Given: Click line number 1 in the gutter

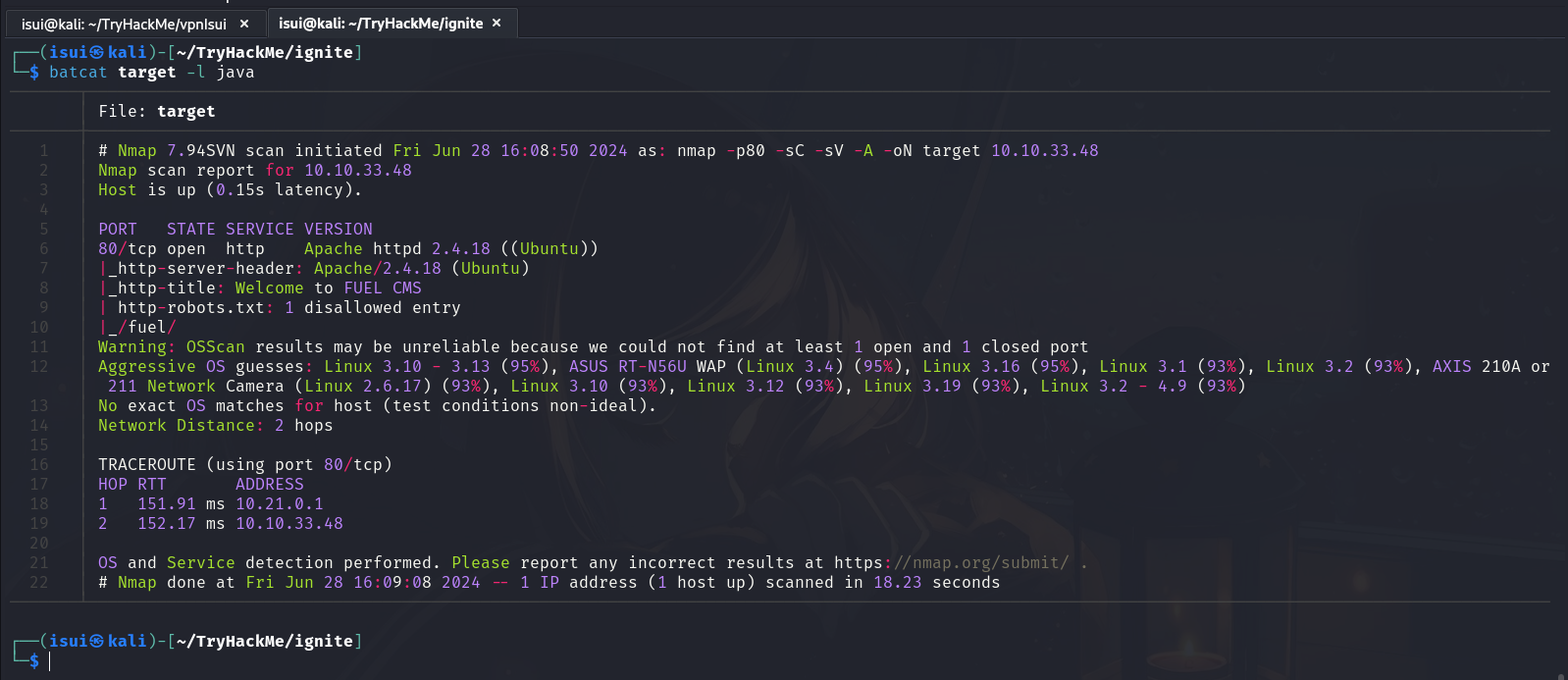Looking at the screenshot, I should point(43,151).
